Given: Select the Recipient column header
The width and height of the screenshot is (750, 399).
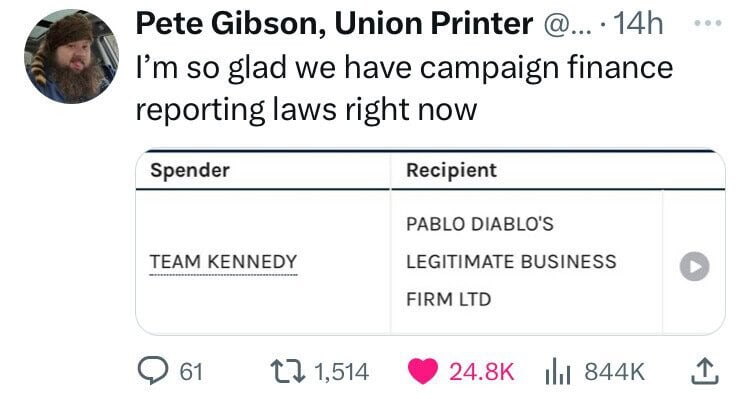Looking at the screenshot, I should tap(452, 170).
